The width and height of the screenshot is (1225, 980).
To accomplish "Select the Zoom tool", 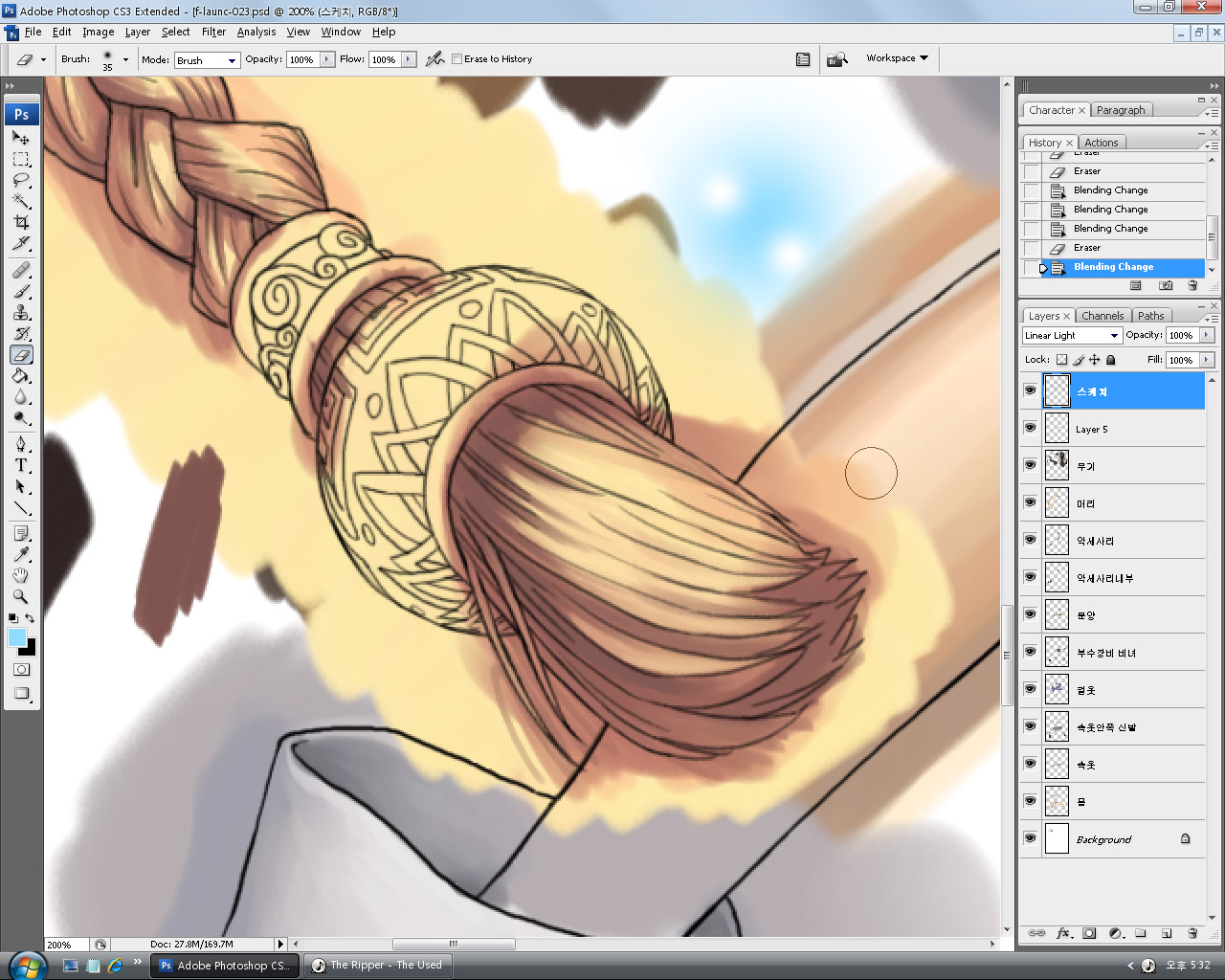I will point(21,596).
